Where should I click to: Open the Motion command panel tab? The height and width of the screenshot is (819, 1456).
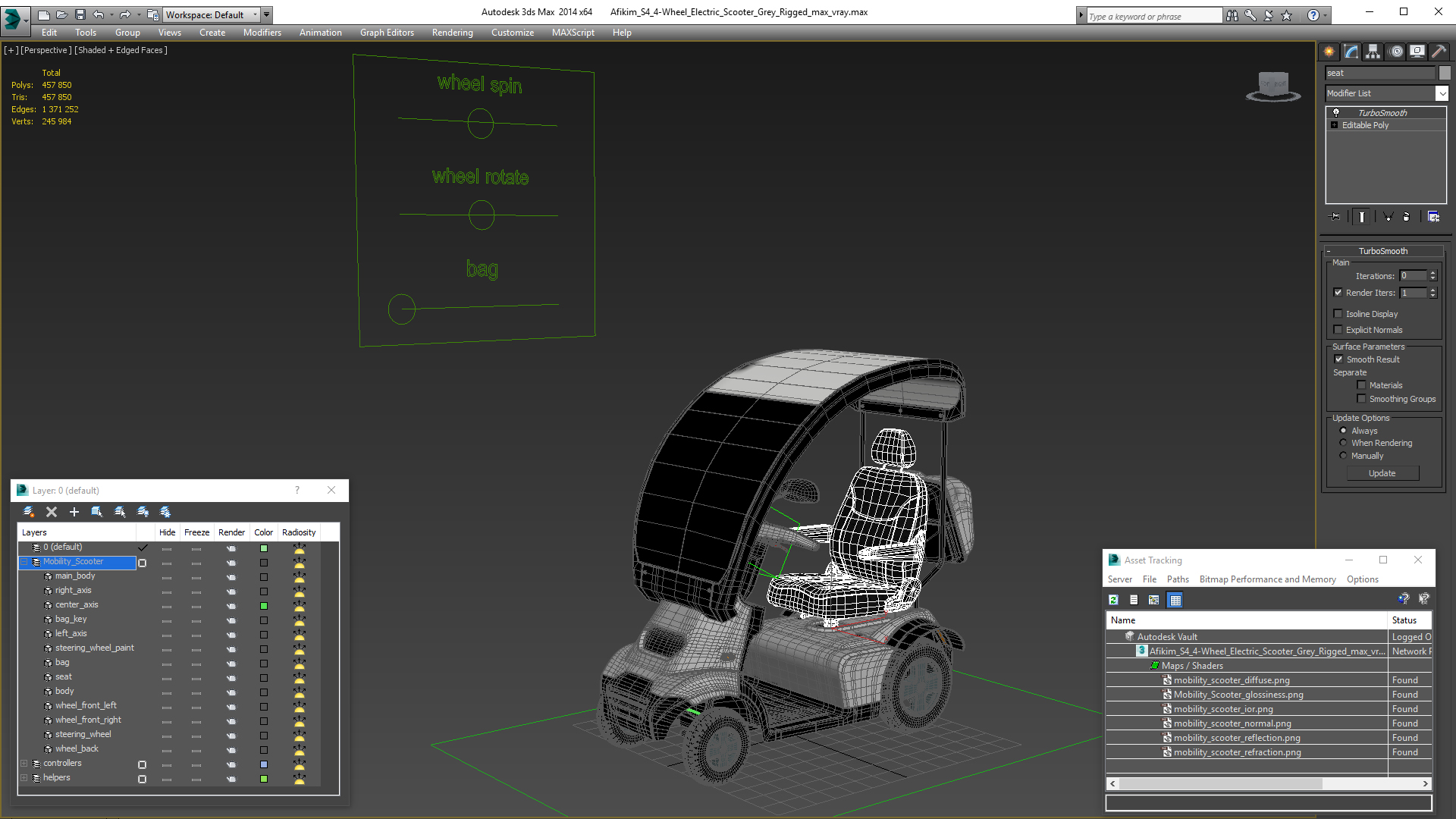pyautogui.click(x=1396, y=52)
